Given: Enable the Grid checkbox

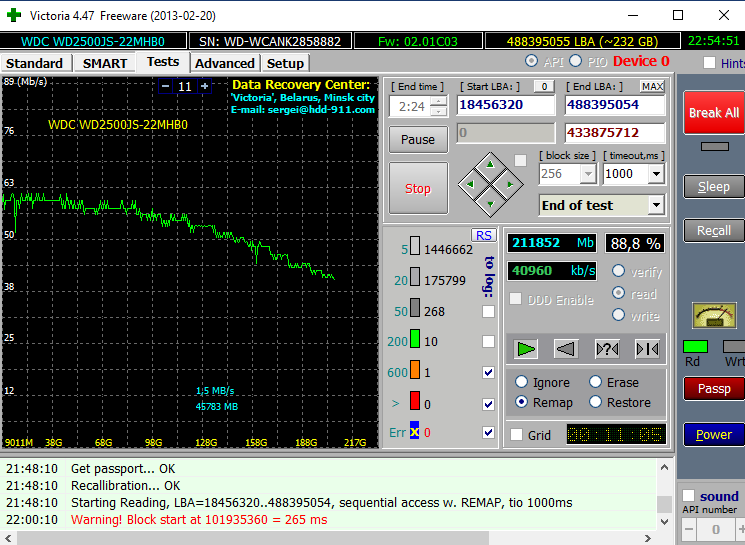Looking at the screenshot, I should pos(516,435).
